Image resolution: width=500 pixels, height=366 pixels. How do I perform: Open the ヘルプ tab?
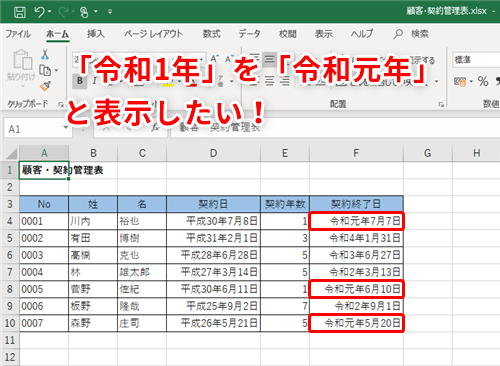point(362,34)
